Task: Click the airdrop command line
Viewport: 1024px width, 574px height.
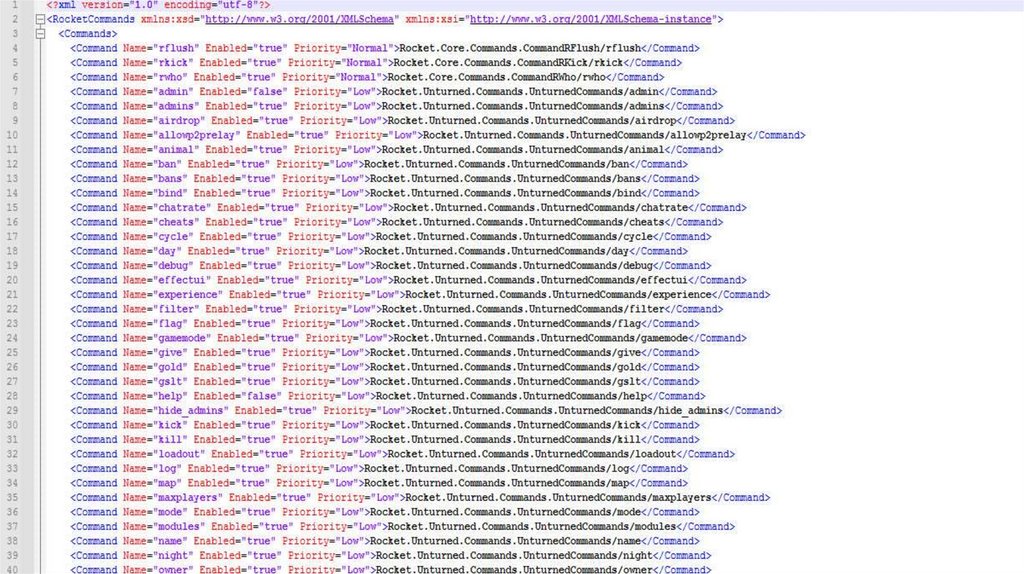Action: 402,121
